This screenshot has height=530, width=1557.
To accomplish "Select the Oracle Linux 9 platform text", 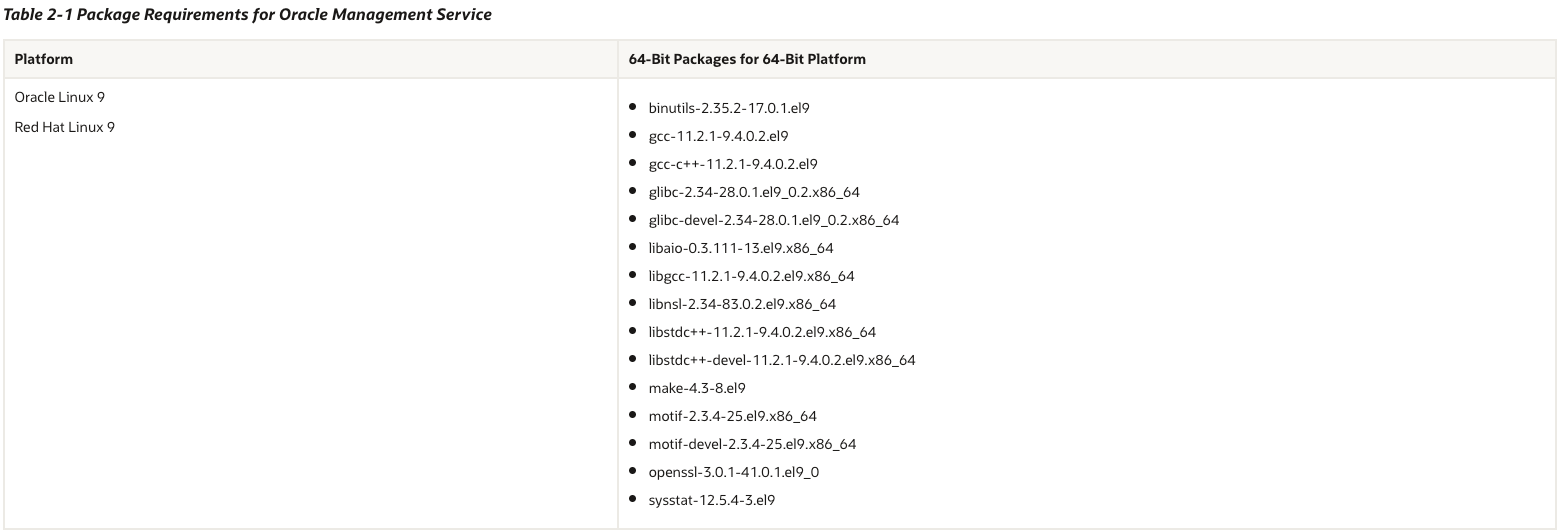I will coord(60,98).
